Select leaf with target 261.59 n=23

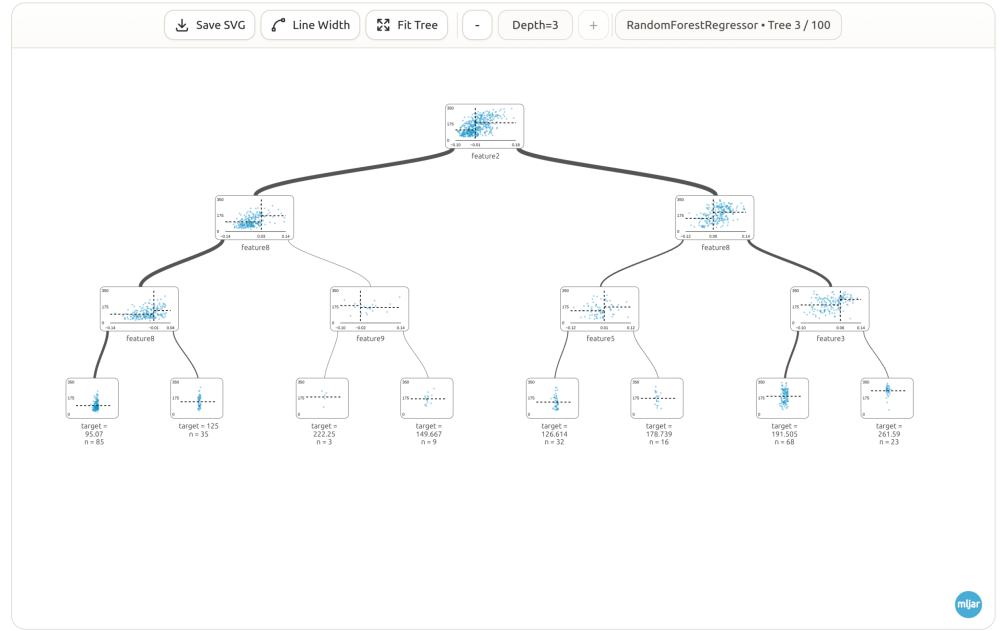click(887, 398)
